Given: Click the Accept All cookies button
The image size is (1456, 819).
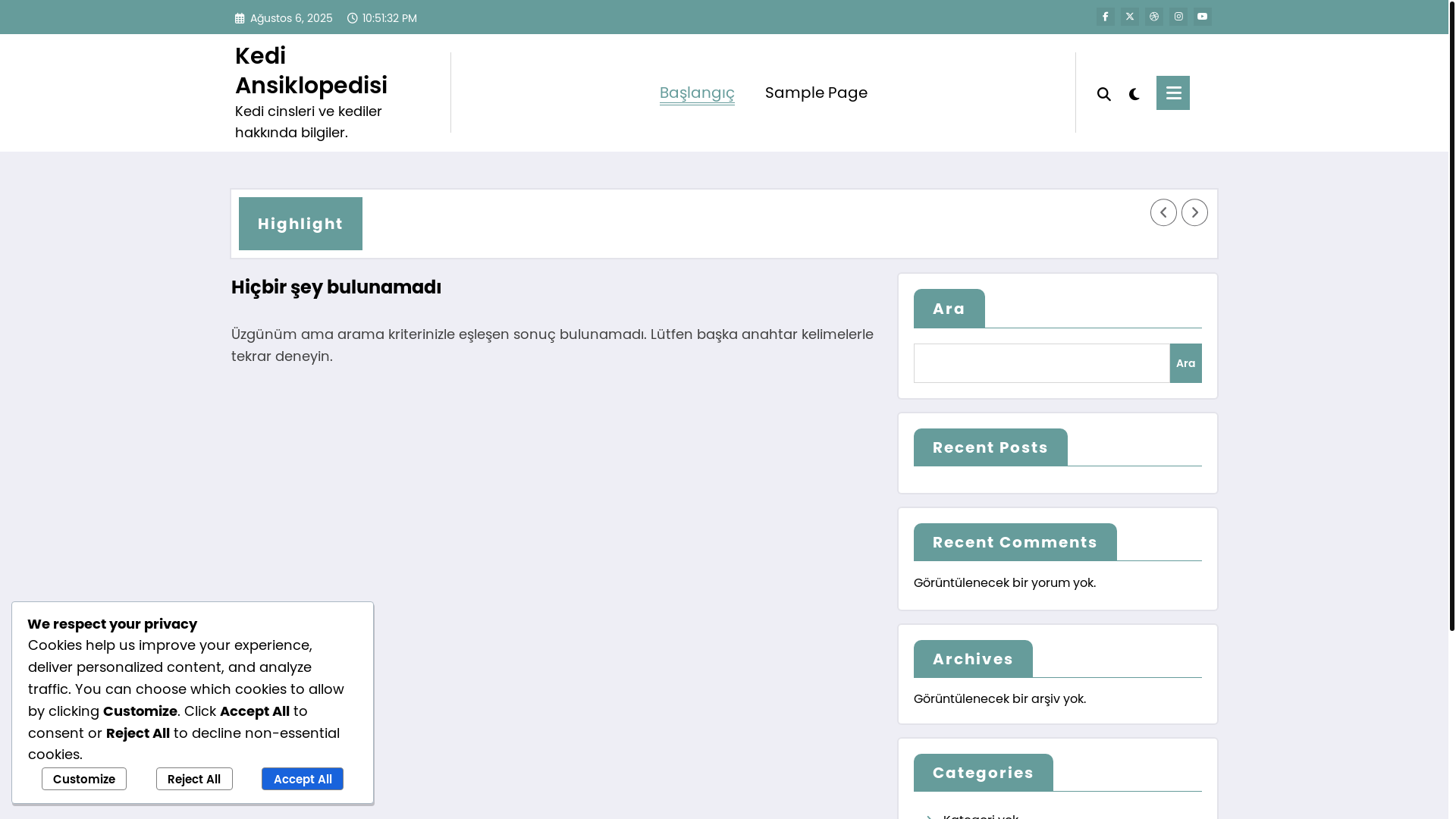Looking at the screenshot, I should click(x=303, y=779).
